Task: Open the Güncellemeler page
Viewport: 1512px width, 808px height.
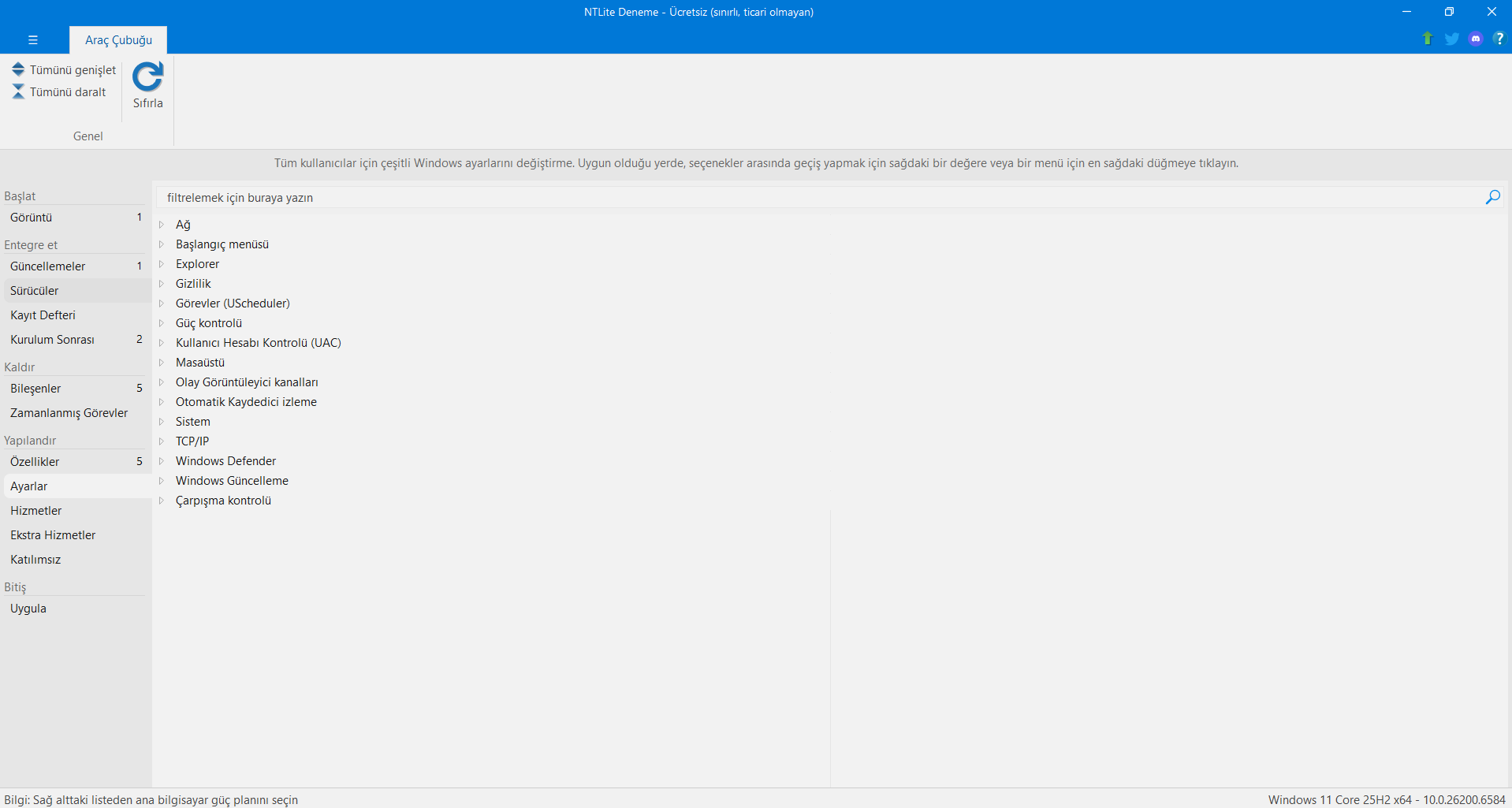Action: point(76,266)
